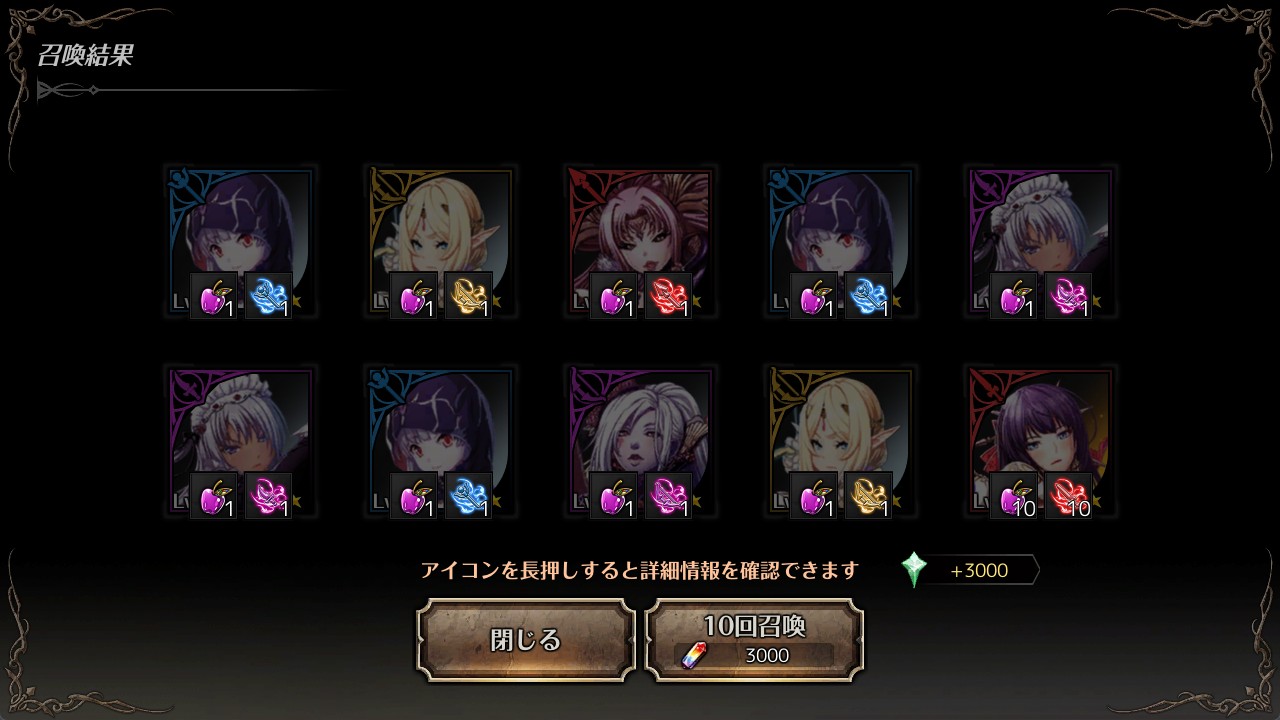
Task: Click blonde elf card in bottom row
Action: (840, 442)
